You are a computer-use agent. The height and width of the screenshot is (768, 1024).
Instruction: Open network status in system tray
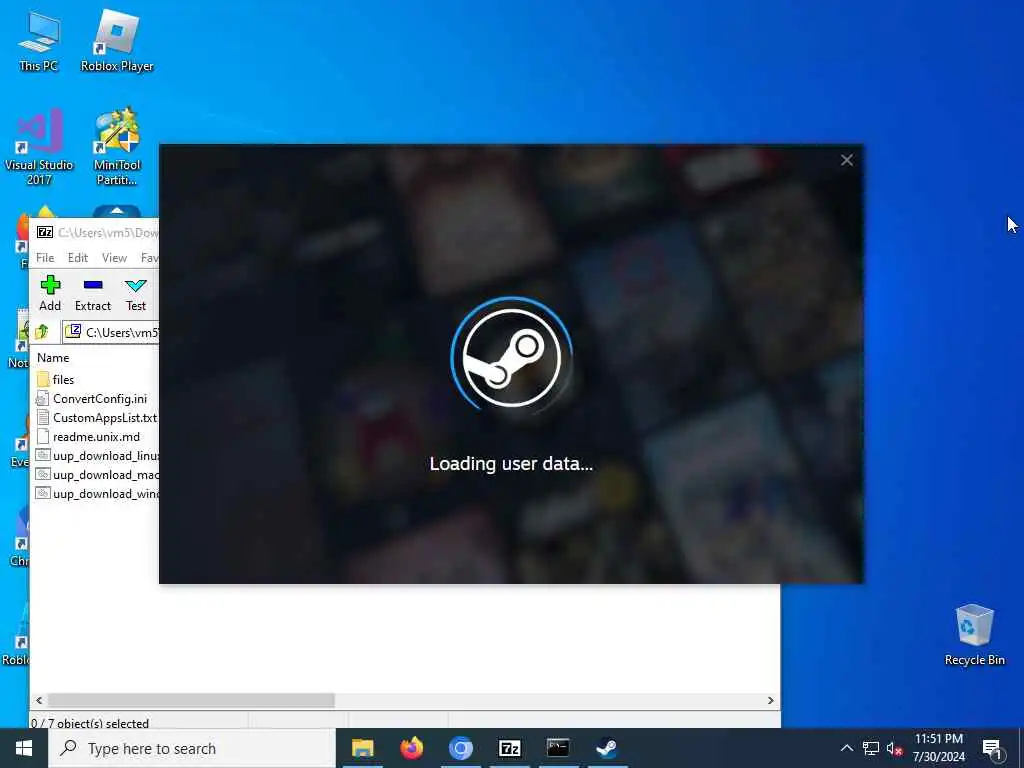point(871,748)
